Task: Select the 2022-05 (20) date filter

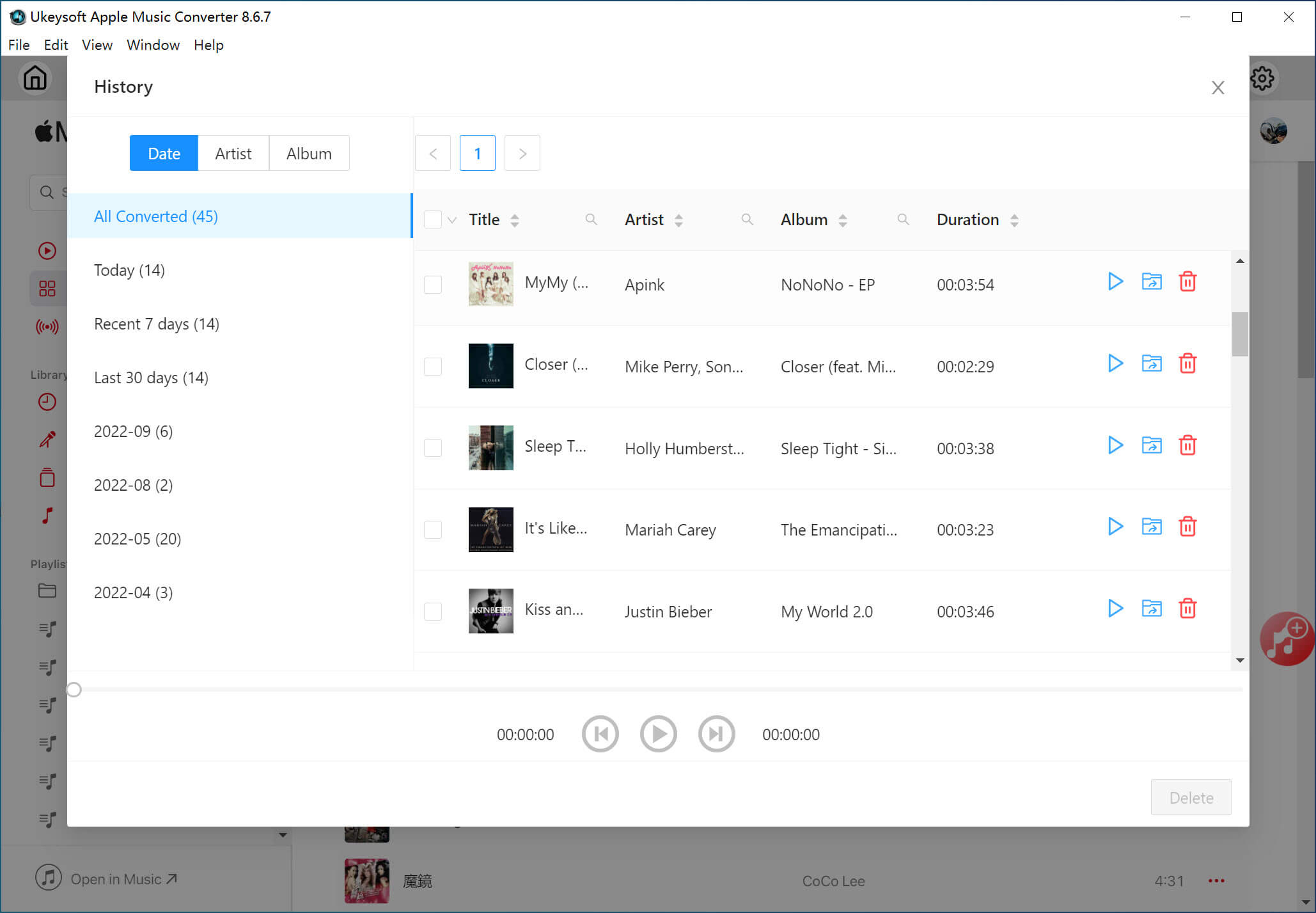Action: pos(137,538)
